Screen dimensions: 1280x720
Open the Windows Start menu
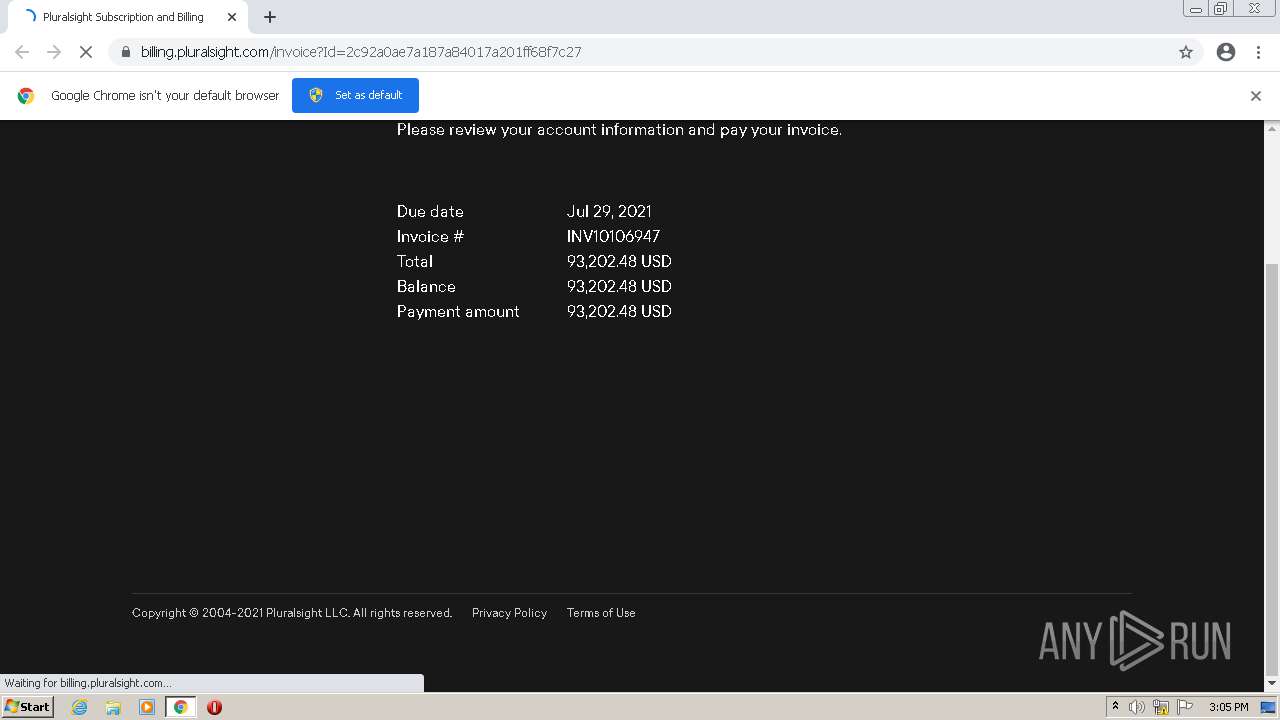click(28, 707)
